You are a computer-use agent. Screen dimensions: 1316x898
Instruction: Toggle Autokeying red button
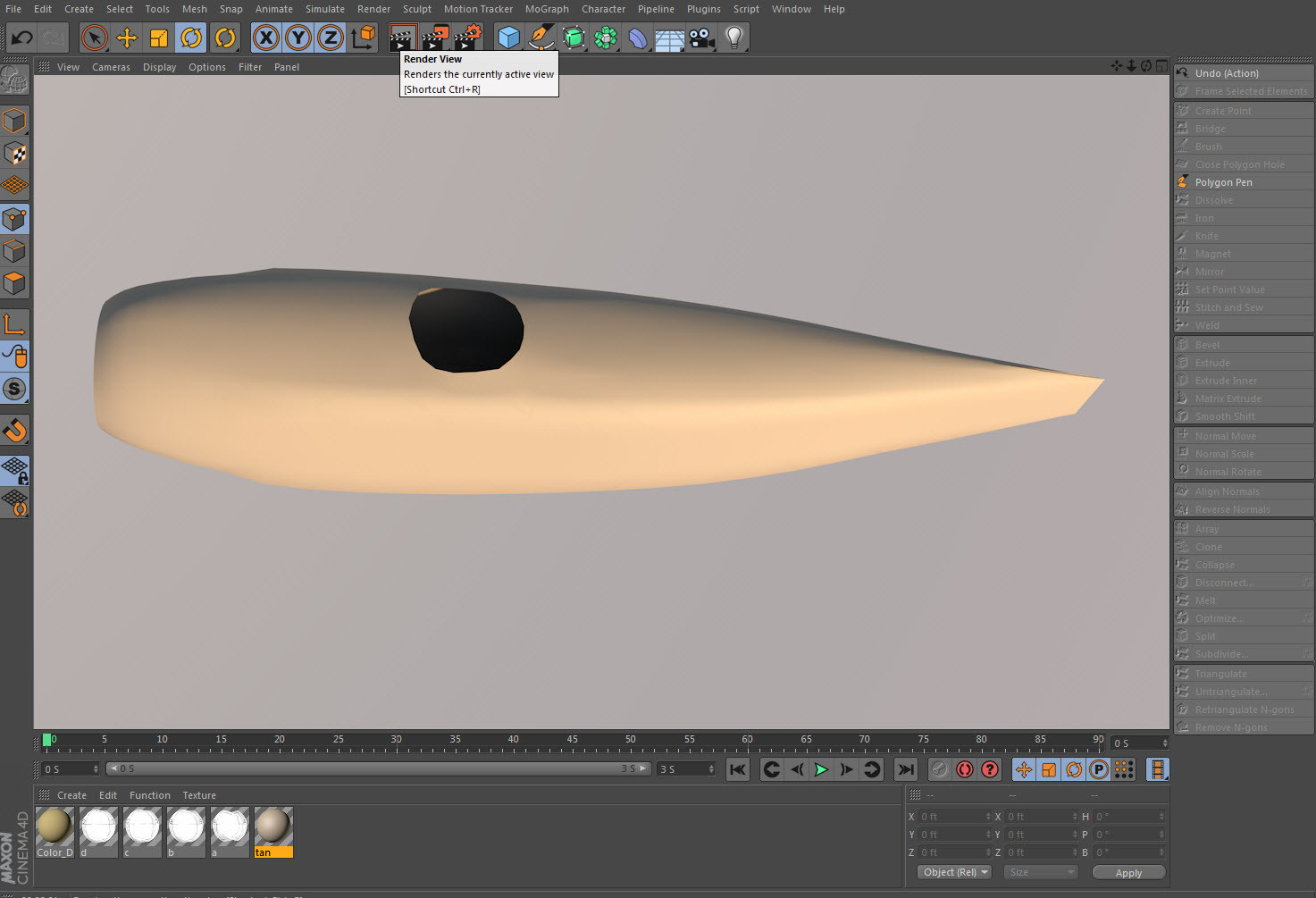(x=965, y=769)
